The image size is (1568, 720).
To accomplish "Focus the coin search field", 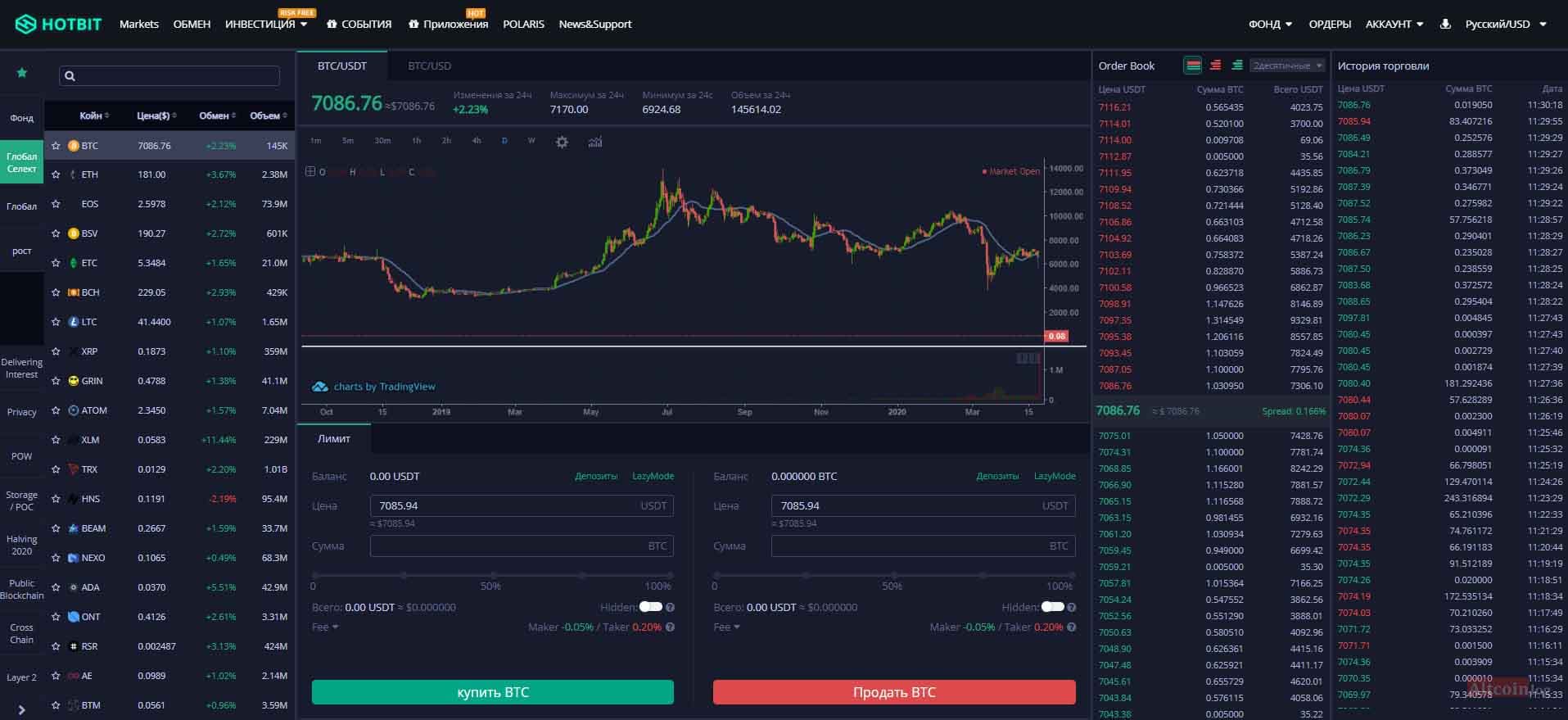I will [169, 75].
